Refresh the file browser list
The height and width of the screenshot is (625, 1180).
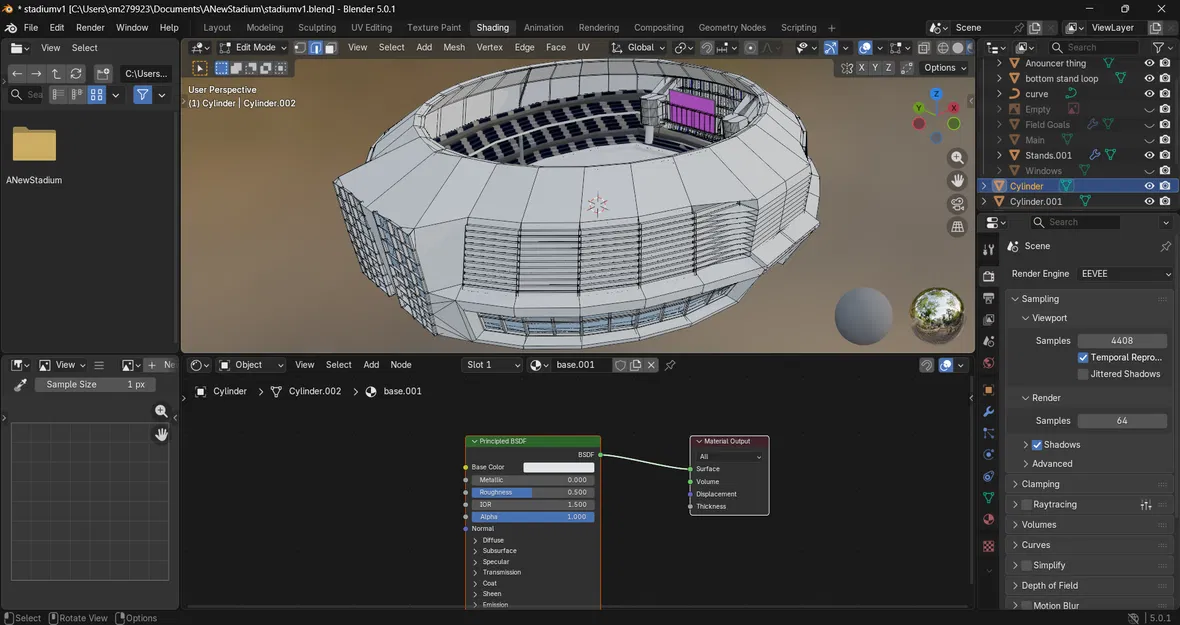click(x=76, y=74)
